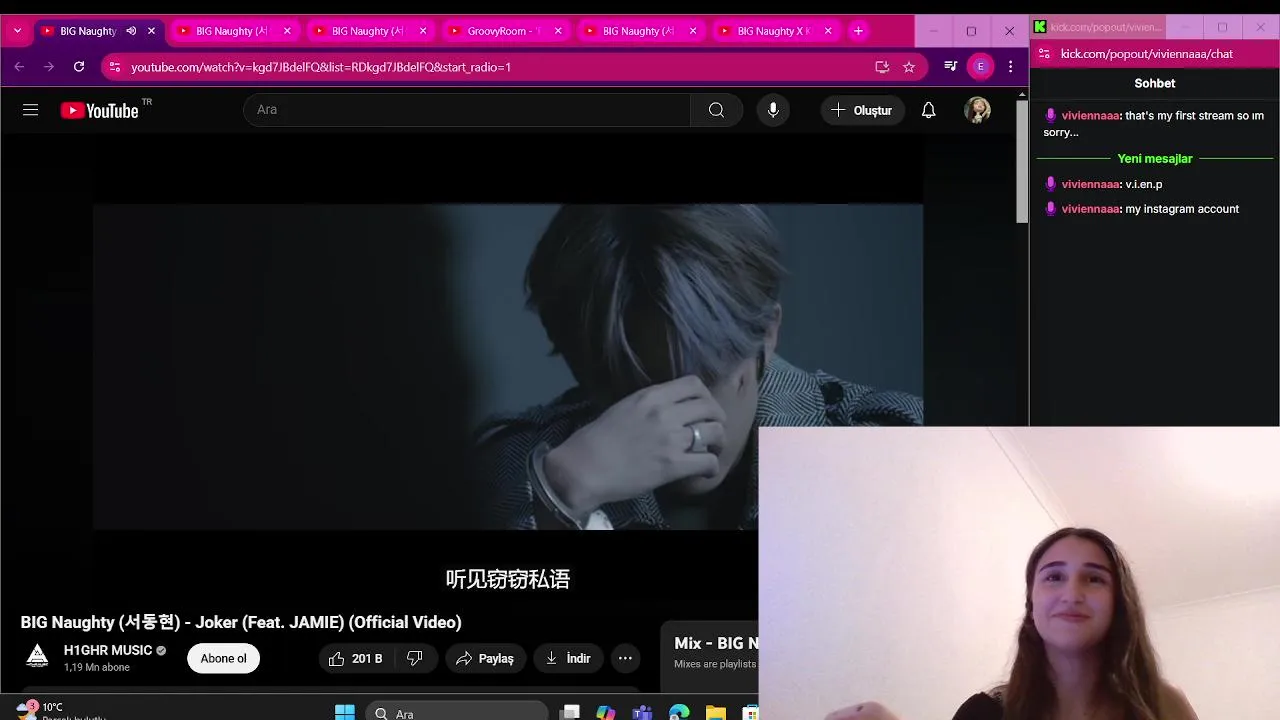
Task: Open the Oluştur create menu
Action: tap(863, 110)
